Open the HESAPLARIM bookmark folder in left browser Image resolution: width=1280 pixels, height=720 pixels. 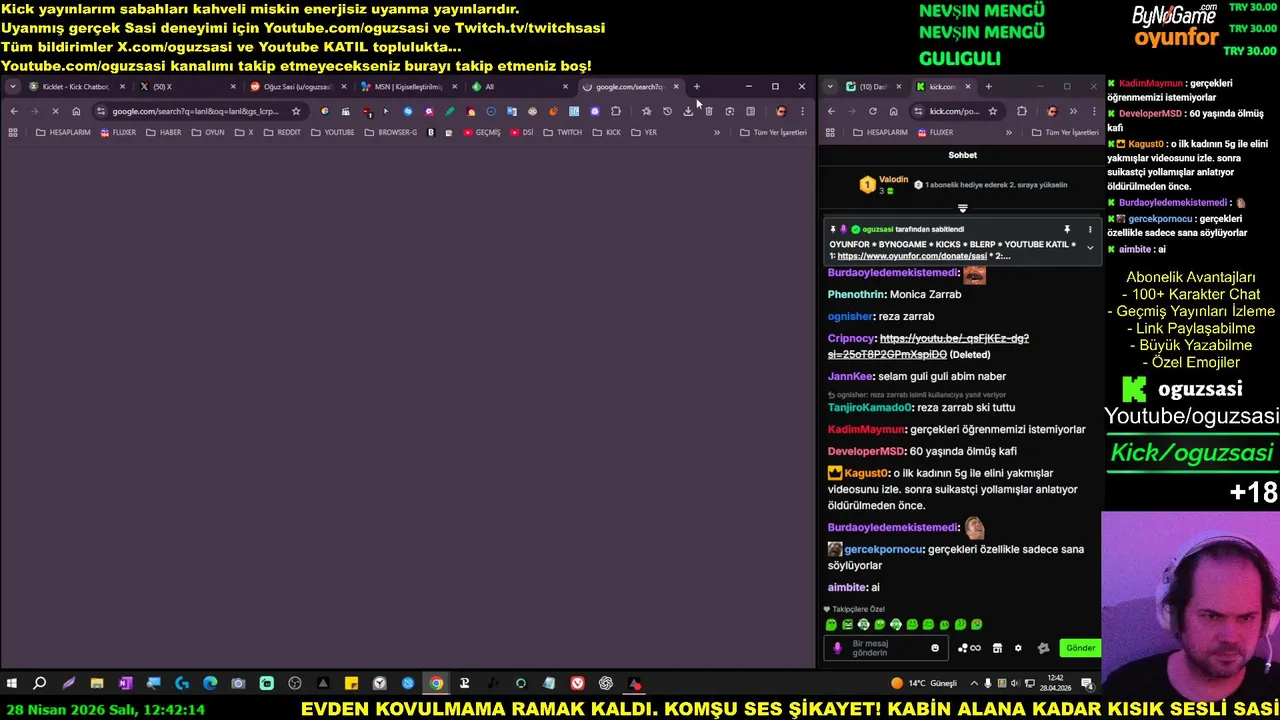(62, 132)
